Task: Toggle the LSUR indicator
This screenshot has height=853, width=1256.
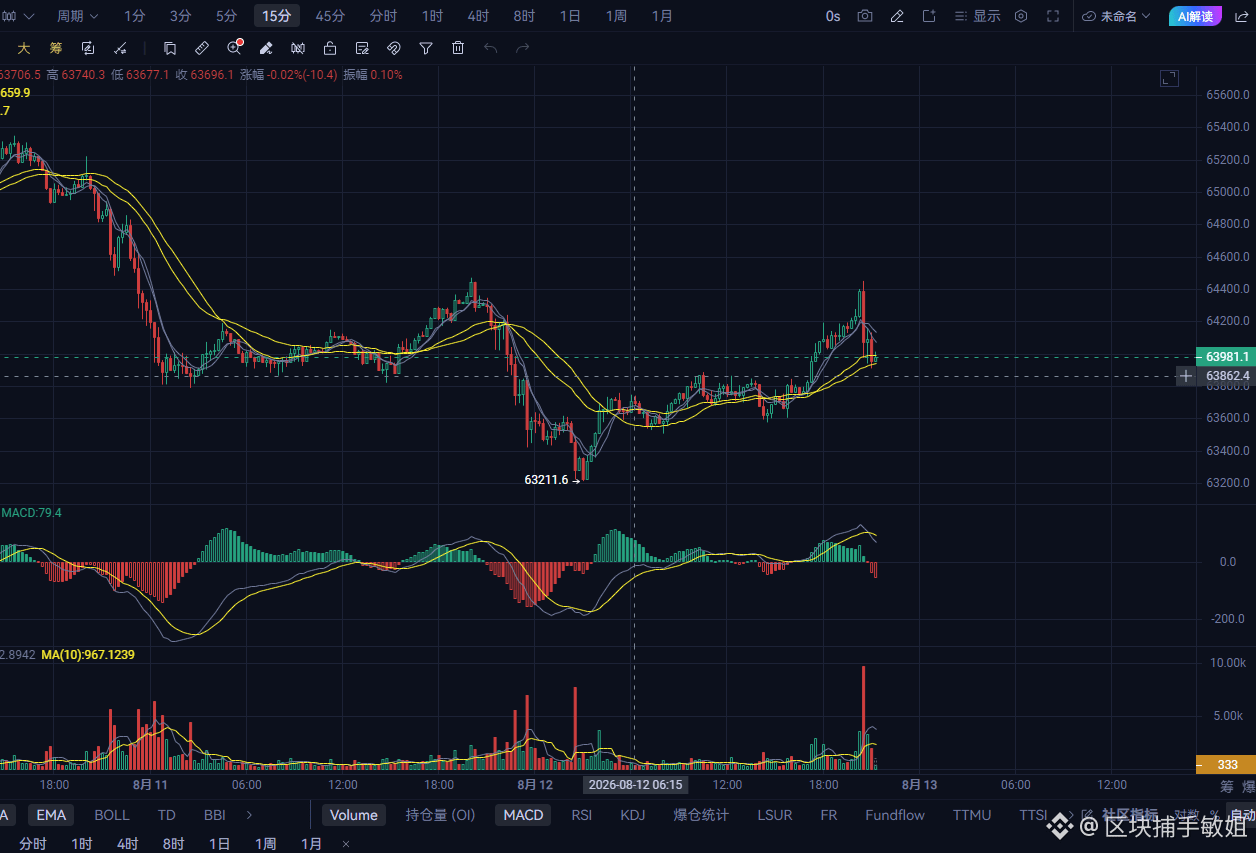Action: pos(775,815)
